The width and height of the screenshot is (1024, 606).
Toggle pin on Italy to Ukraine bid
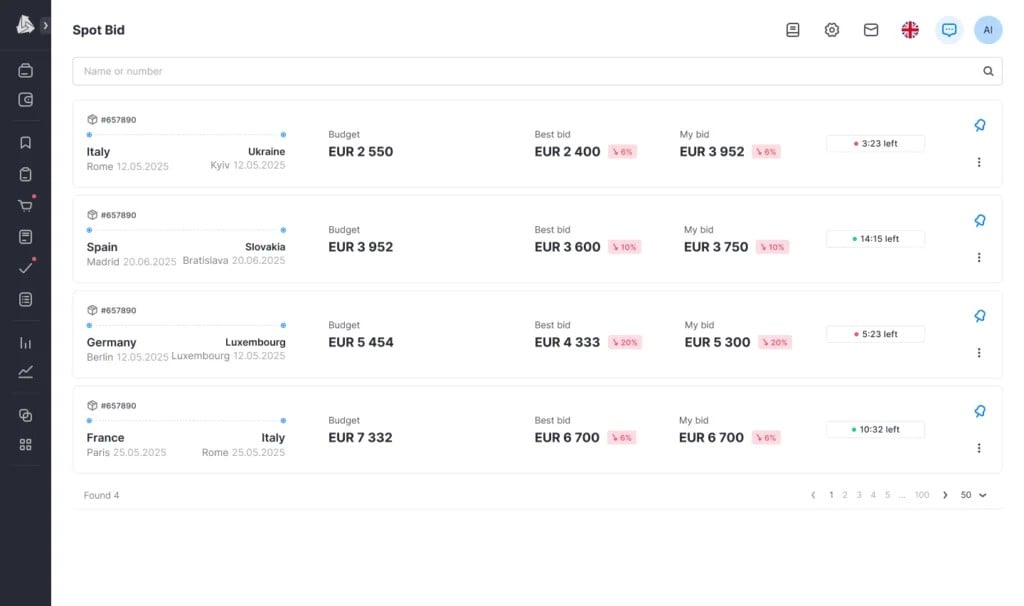tap(980, 126)
